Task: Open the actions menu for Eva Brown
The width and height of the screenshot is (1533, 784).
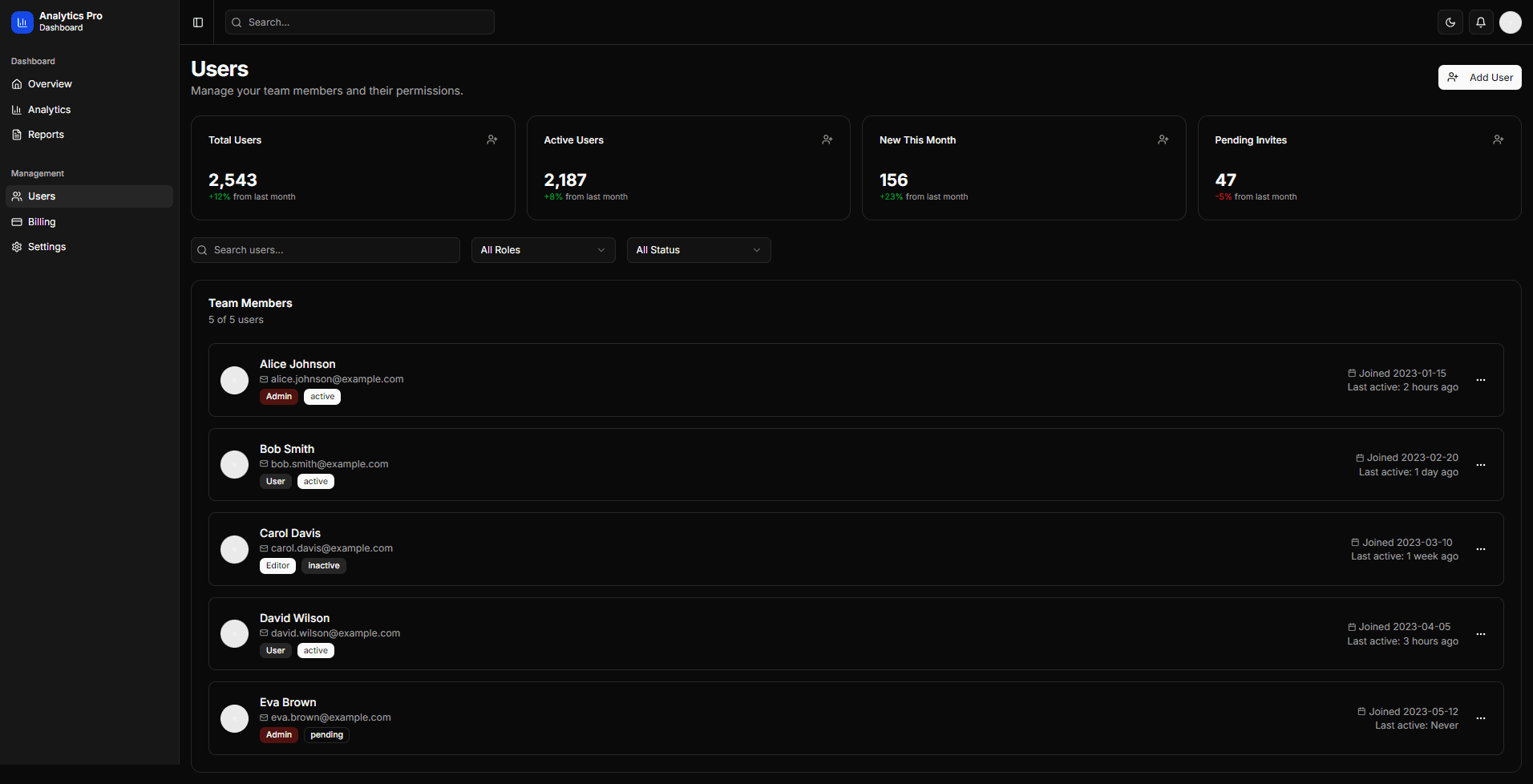Action: (1480, 718)
